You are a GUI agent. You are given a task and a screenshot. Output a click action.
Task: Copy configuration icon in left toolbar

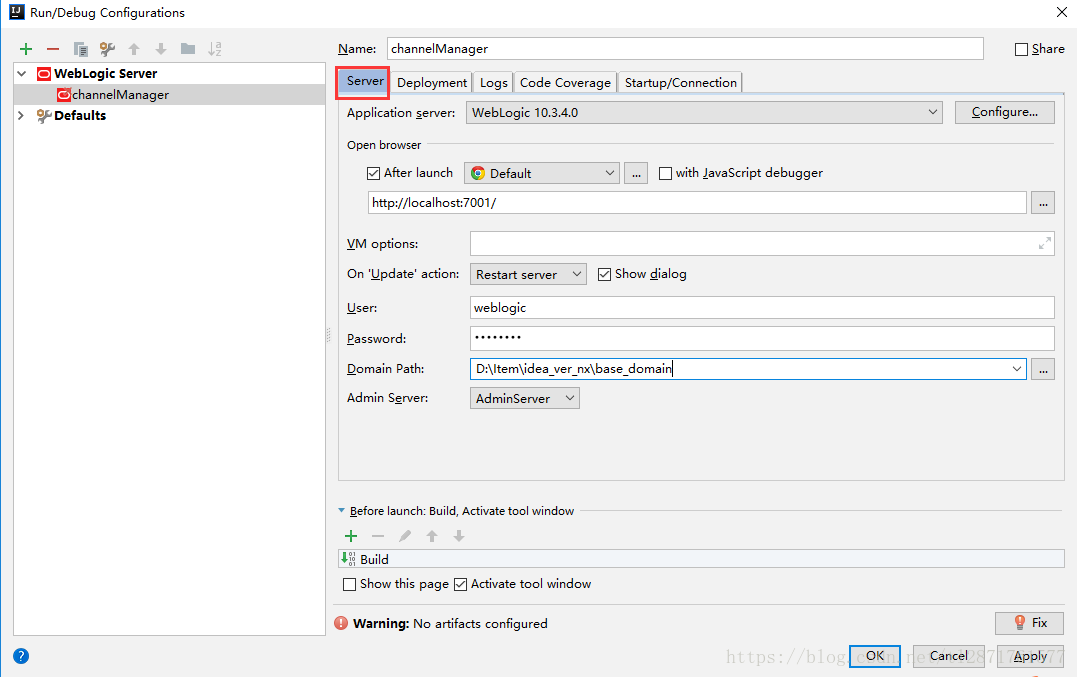click(x=80, y=49)
